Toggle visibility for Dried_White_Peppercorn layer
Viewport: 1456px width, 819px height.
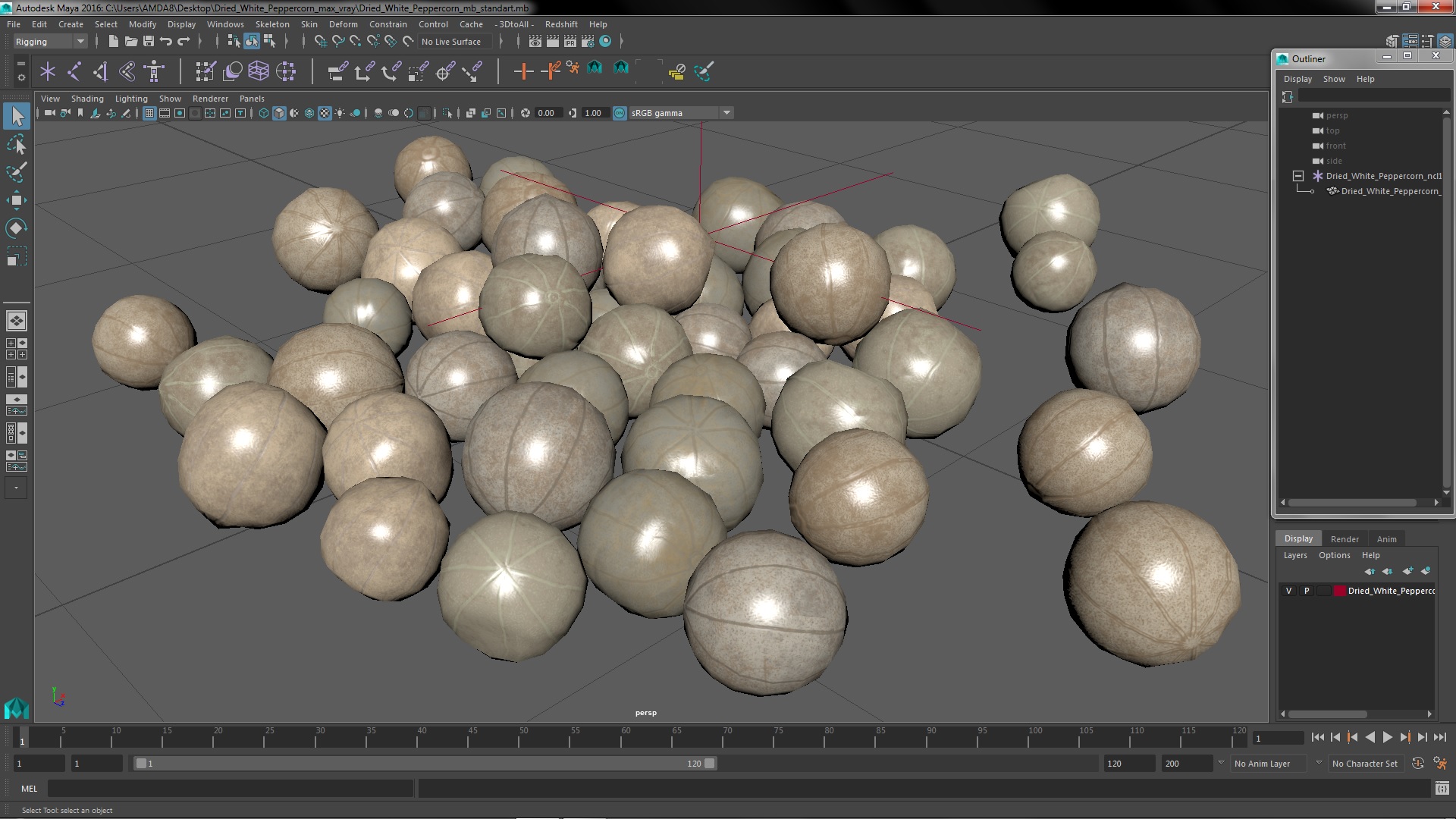pyautogui.click(x=1289, y=590)
